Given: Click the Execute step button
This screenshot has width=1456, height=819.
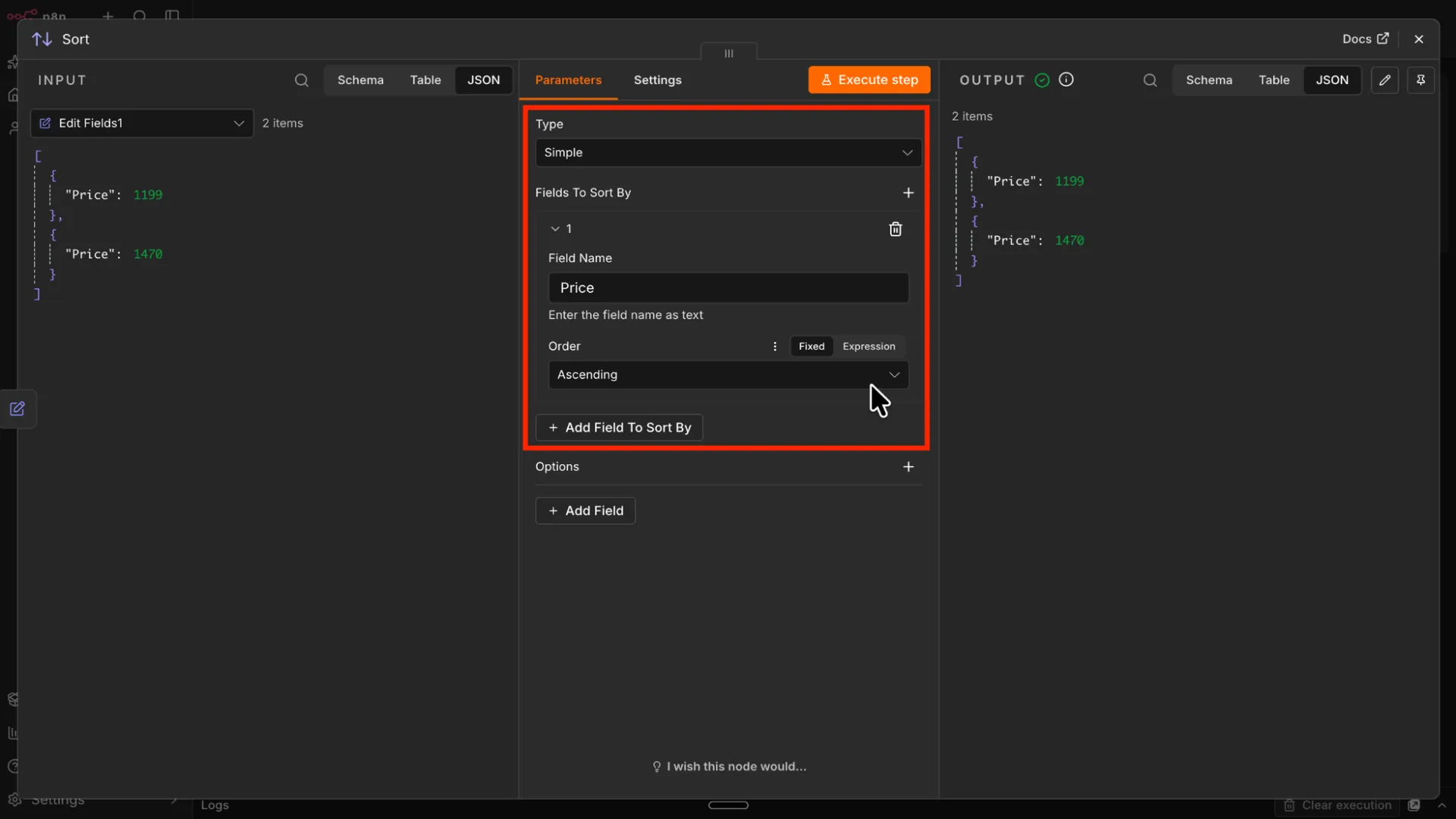Looking at the screenshot, I should [869, 80].
